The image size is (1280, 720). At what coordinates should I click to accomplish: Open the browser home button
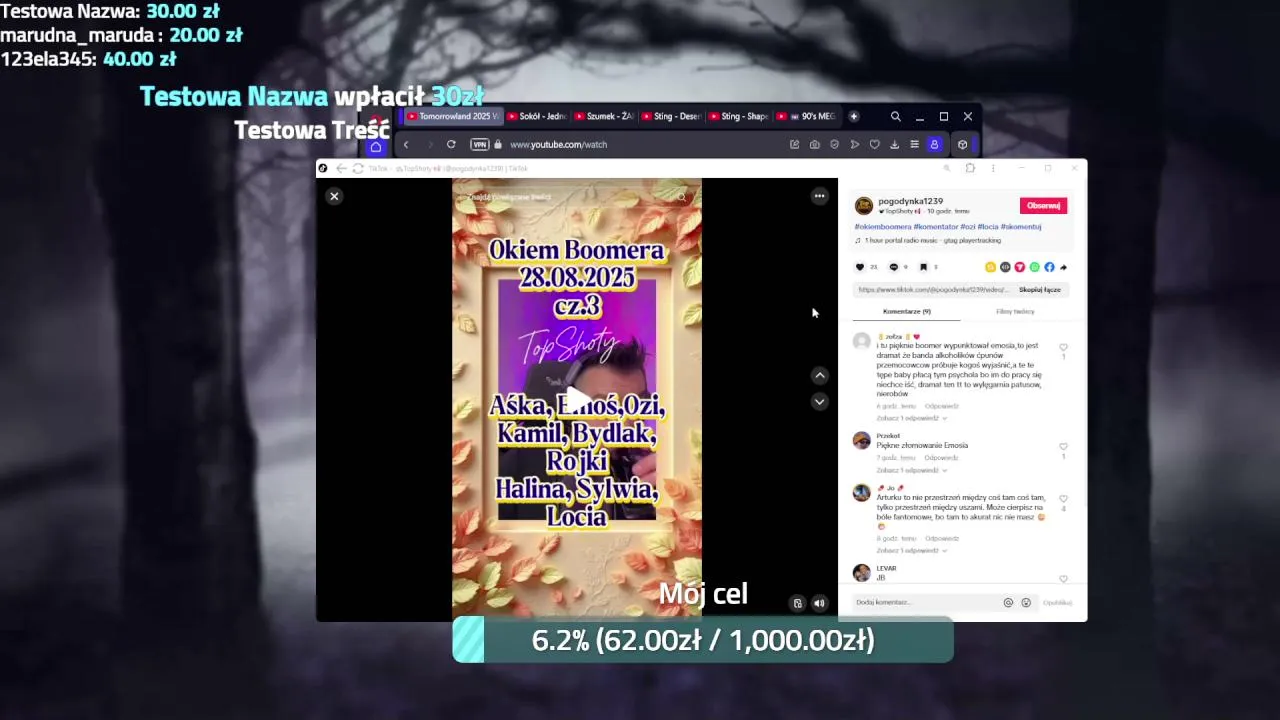(375, 146)
